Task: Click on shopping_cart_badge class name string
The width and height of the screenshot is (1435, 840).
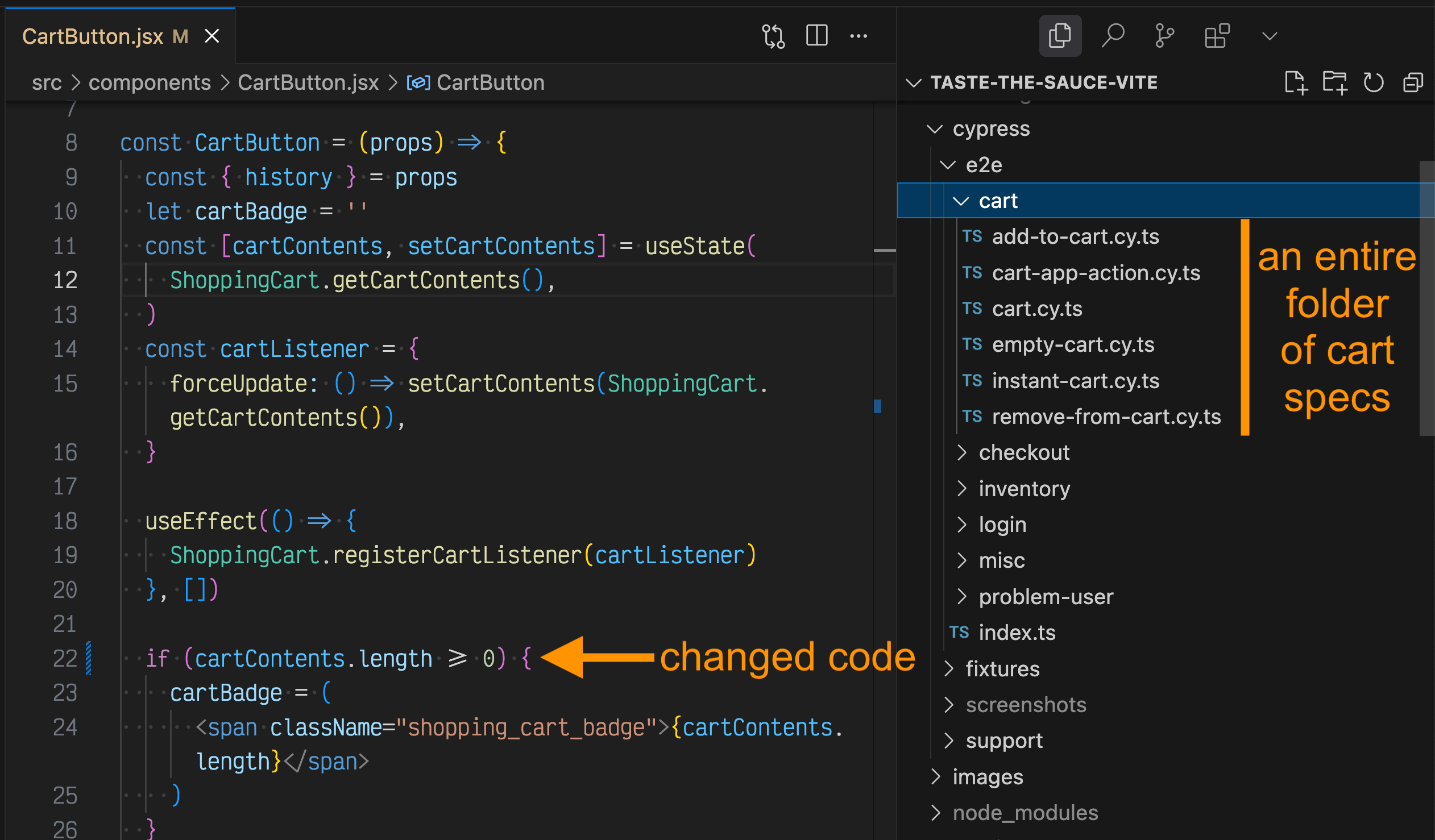Action: click(x=526, y=728)
